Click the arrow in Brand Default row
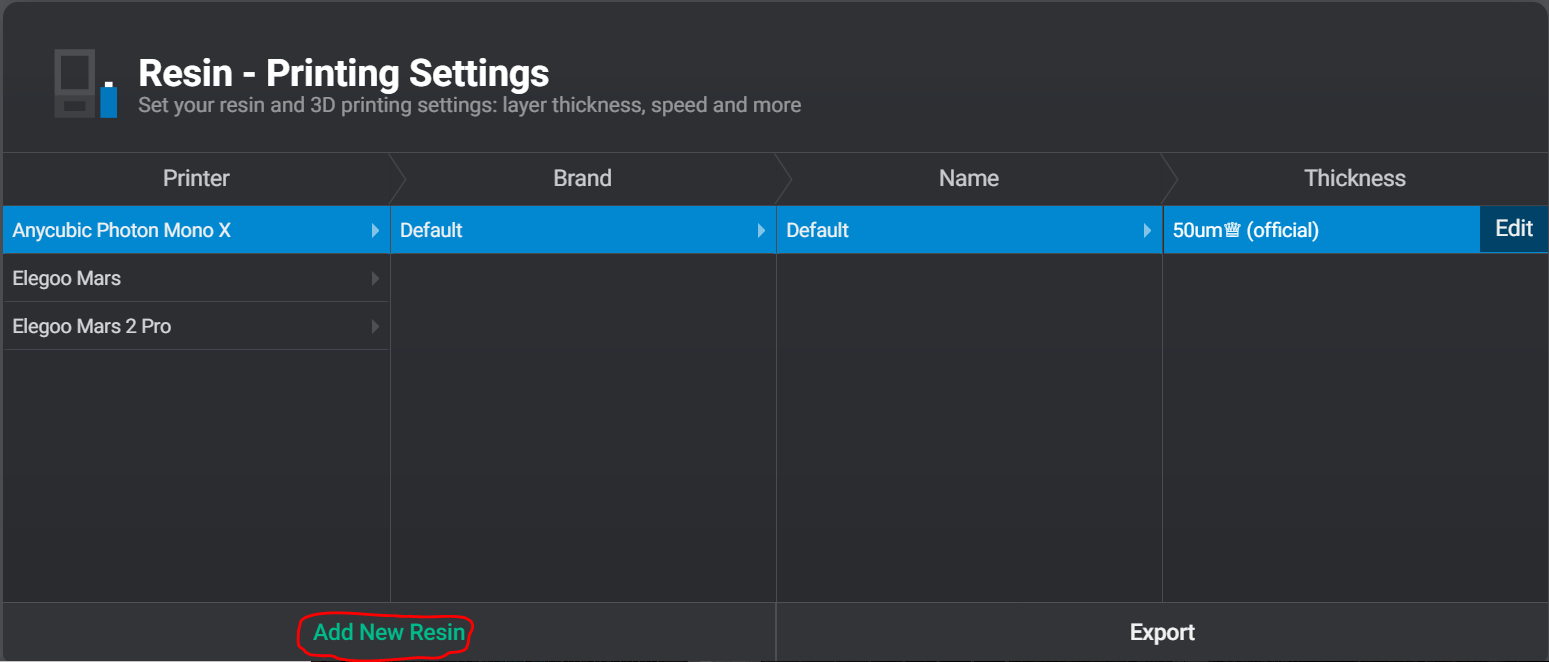Viewport: 1549px width, 662px height. pos(762,230)
